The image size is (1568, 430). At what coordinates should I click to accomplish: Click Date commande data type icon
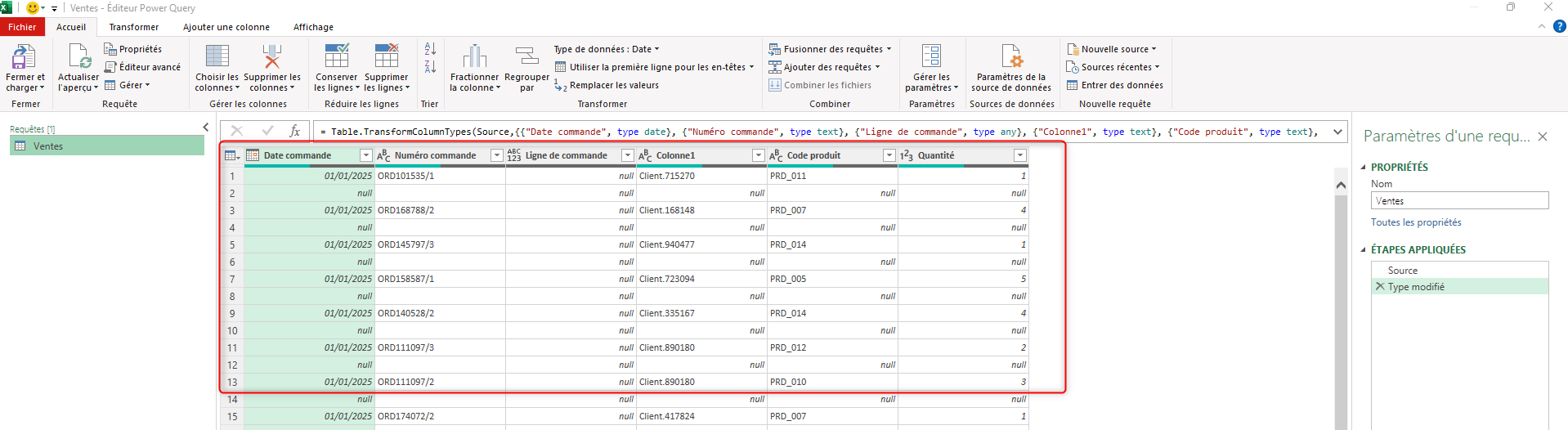click(x=253, y=155)
